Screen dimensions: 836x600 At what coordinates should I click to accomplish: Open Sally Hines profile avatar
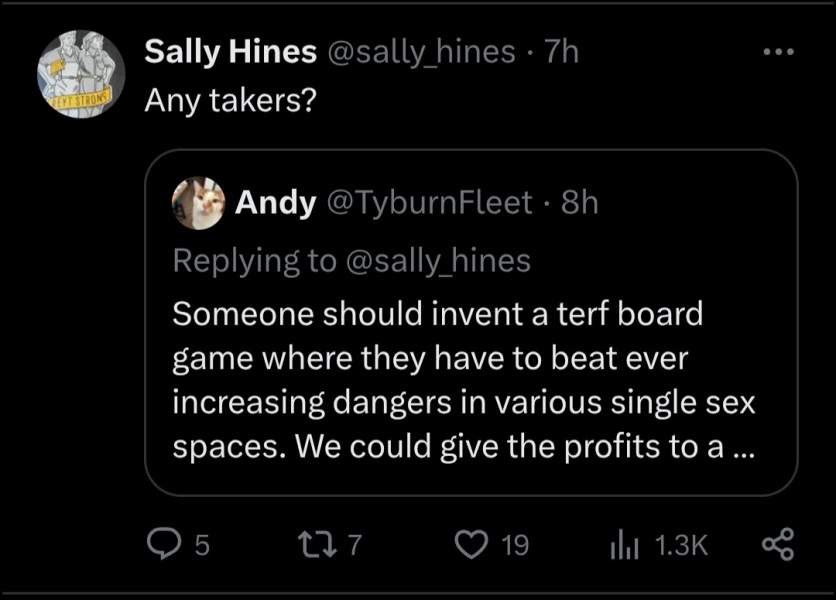point(80,74)
